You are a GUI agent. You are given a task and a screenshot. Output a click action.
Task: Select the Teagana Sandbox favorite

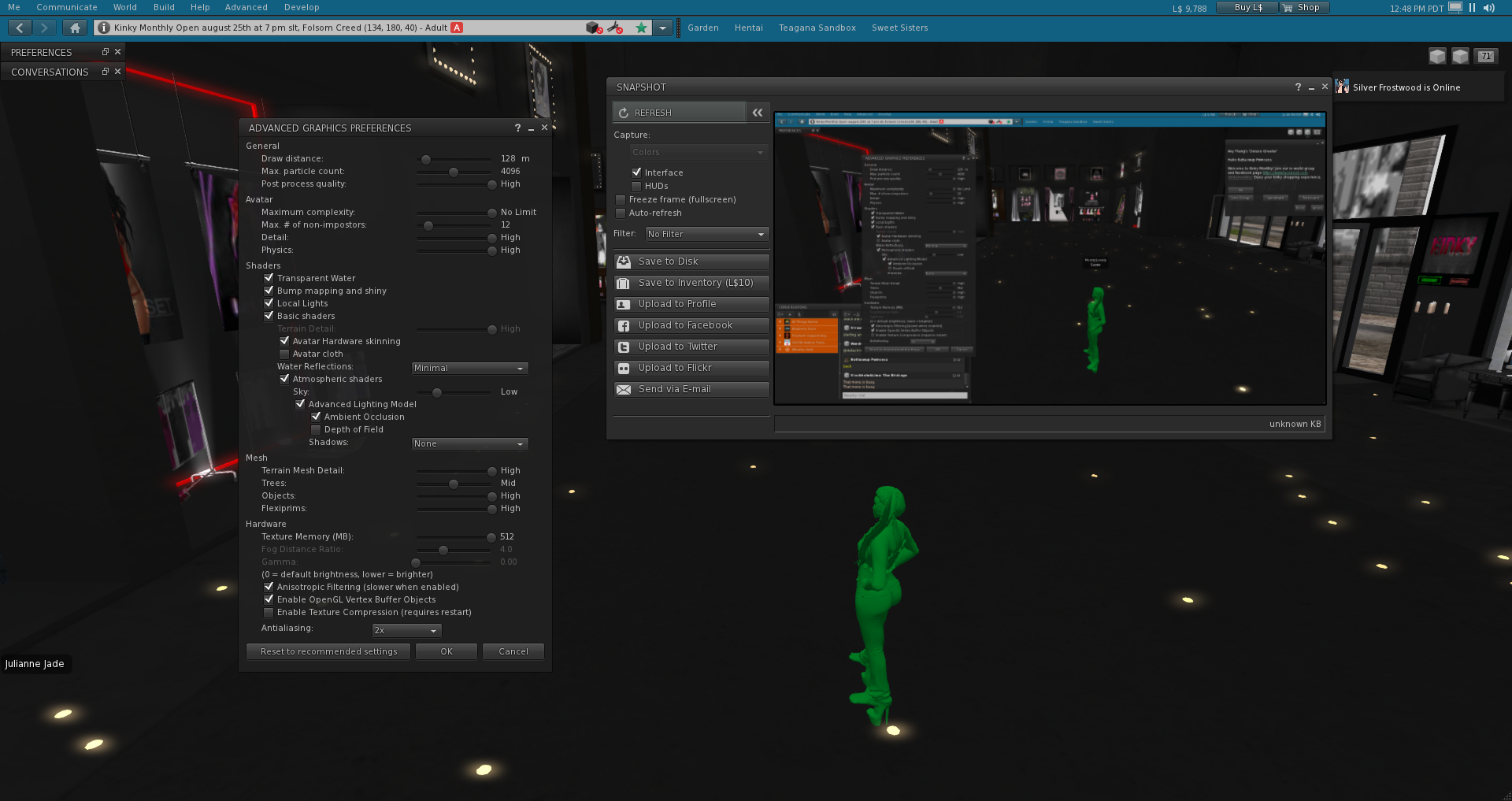point(817,27)
